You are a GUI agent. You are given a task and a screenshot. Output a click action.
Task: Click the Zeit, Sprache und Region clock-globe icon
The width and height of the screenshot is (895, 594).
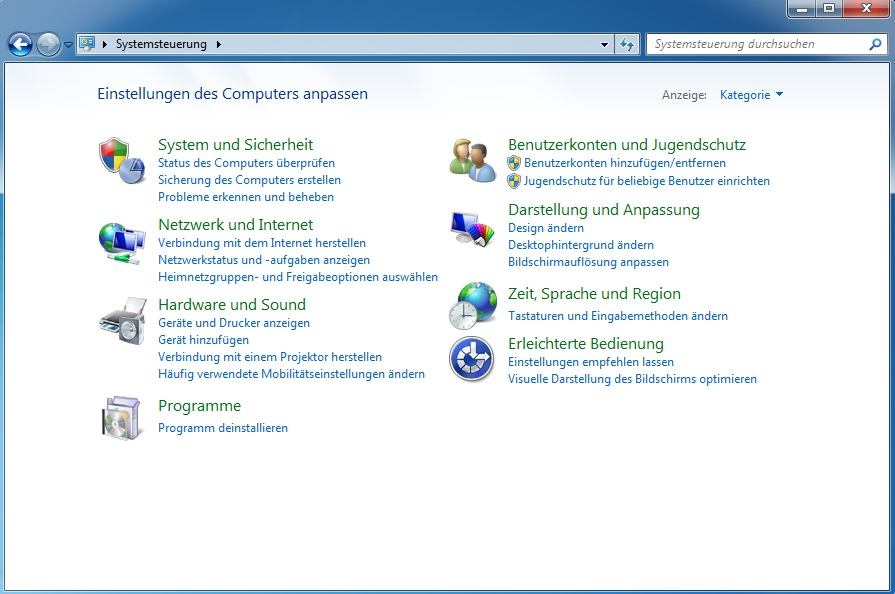coord(473,305)
